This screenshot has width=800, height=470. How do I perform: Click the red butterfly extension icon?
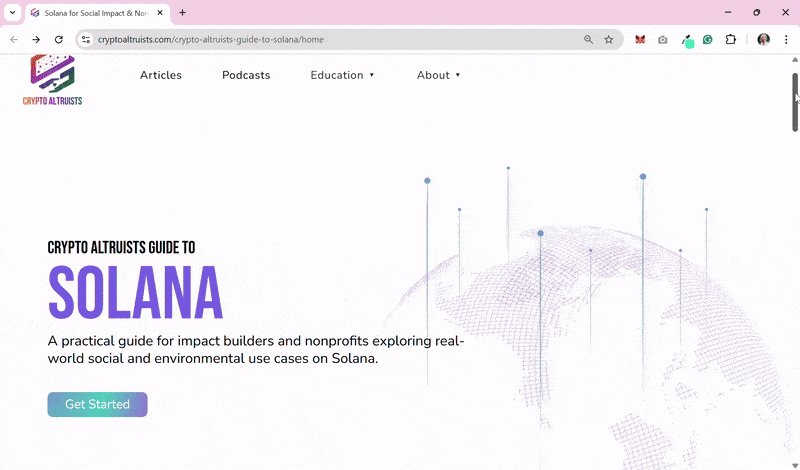tap(640, 40)
